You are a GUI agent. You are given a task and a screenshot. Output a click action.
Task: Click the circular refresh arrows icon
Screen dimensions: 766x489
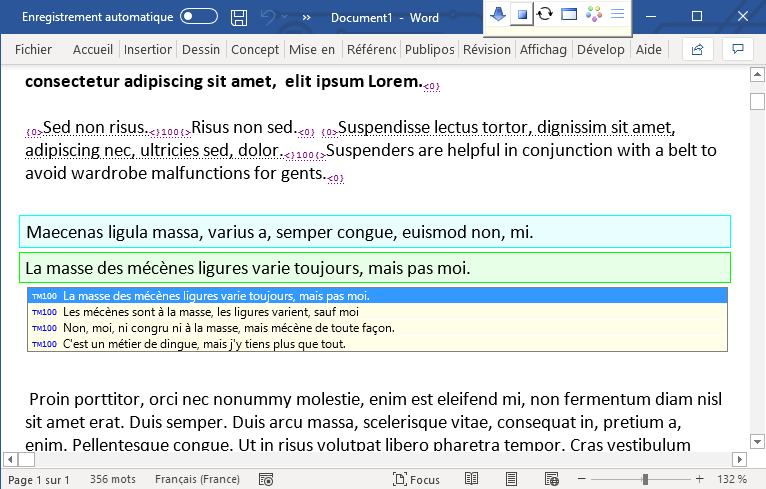click(545, 14)
